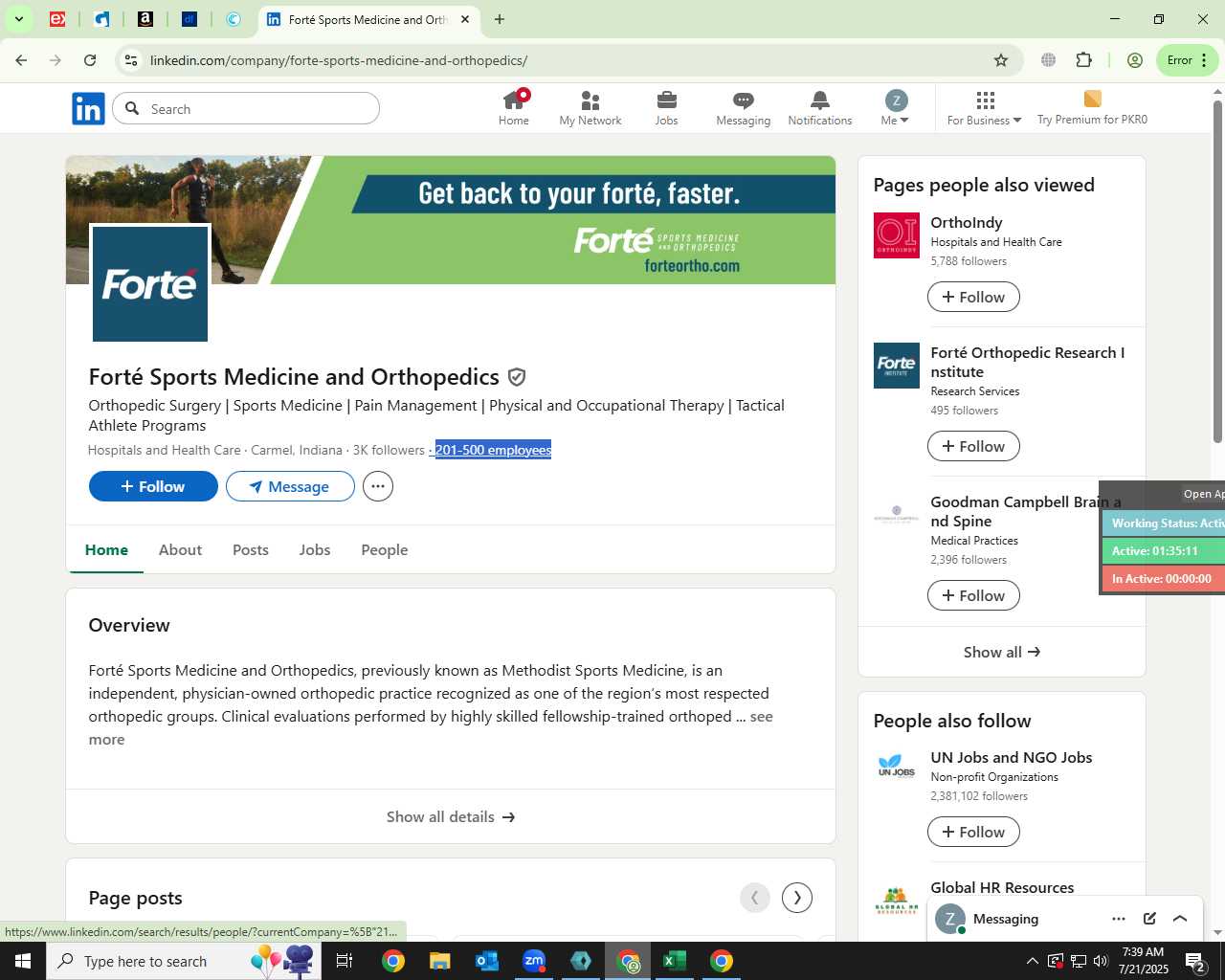Follow UN Jobs and NGO Jobs

coord(973,832)
